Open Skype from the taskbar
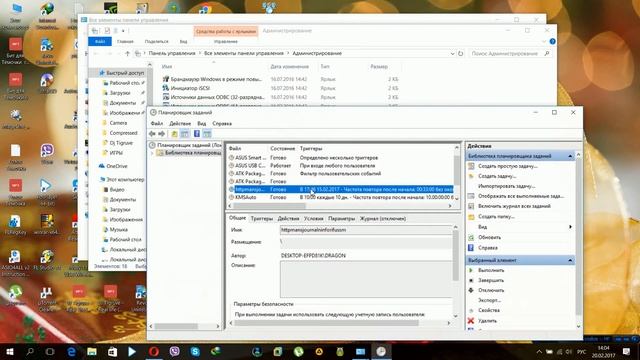This screenshot has height=360, width=640. 195,351
